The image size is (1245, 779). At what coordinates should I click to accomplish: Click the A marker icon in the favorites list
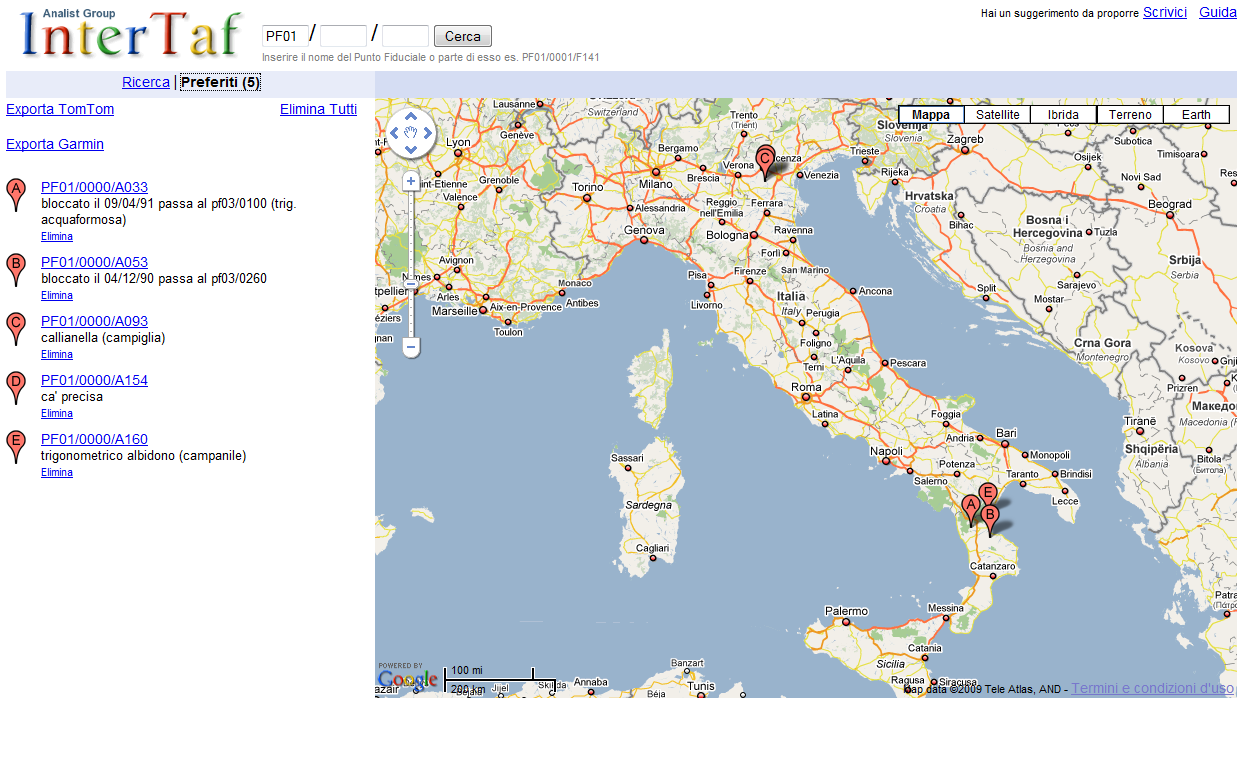(x=15, y=195)
